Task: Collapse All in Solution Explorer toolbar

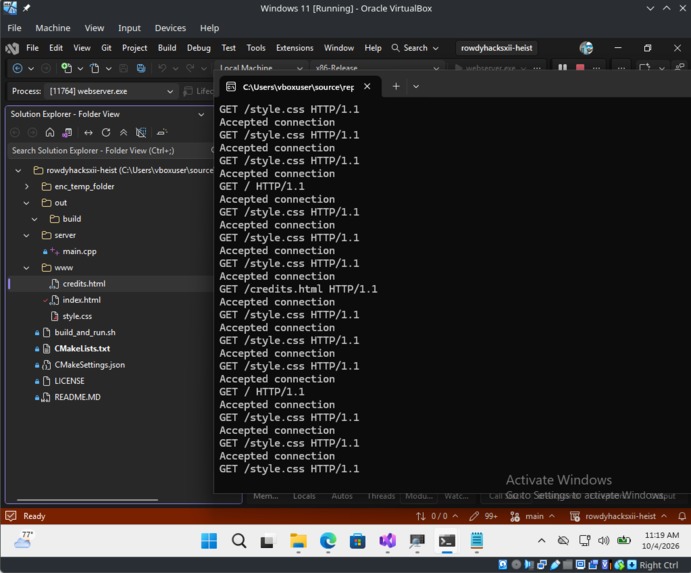Action: point(123,132)
